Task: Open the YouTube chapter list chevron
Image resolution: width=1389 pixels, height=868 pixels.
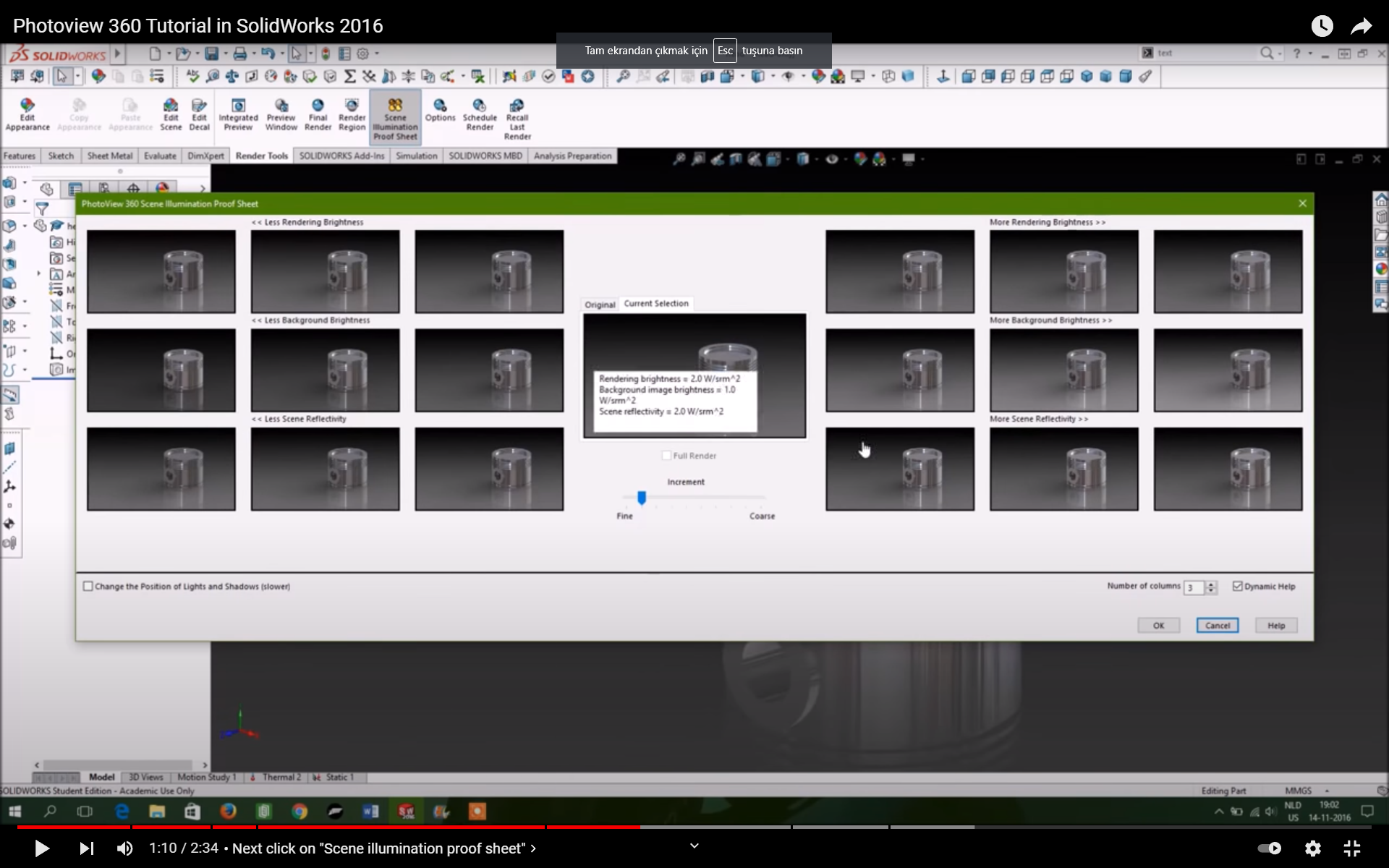Action: point(532,848)
